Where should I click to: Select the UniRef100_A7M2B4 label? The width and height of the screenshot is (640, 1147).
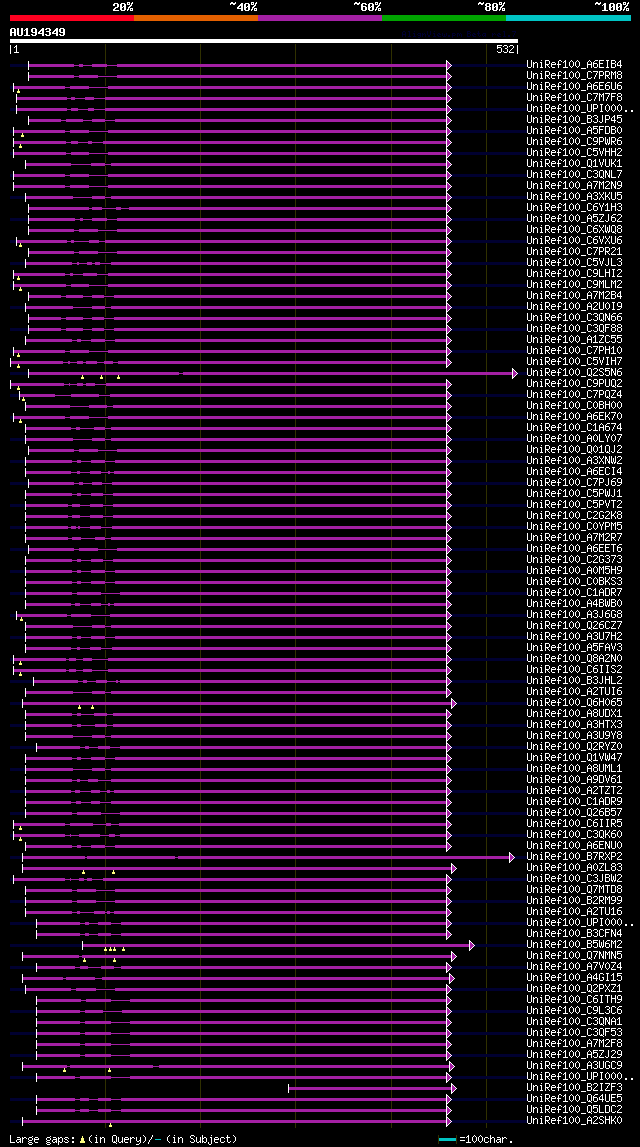click(574, 296)
